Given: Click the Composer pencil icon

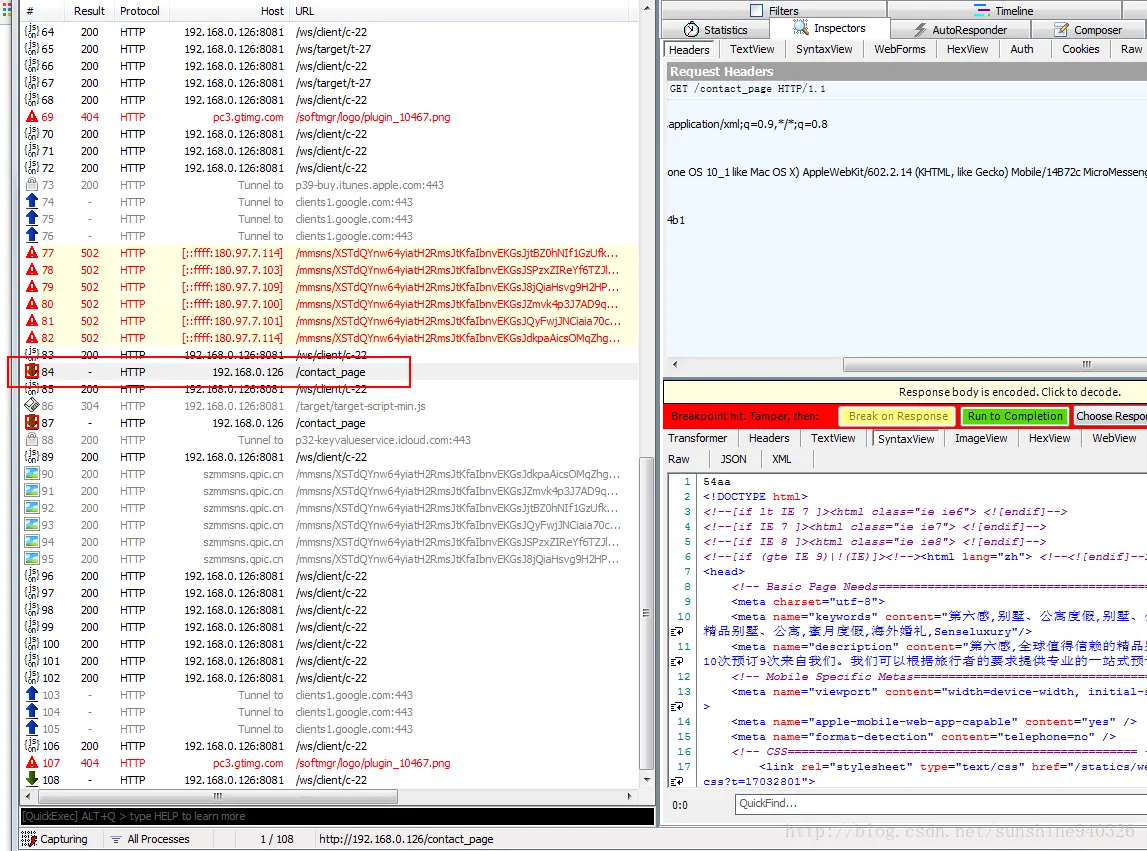Looking at the screenshot, I should tap(1061, 30).
